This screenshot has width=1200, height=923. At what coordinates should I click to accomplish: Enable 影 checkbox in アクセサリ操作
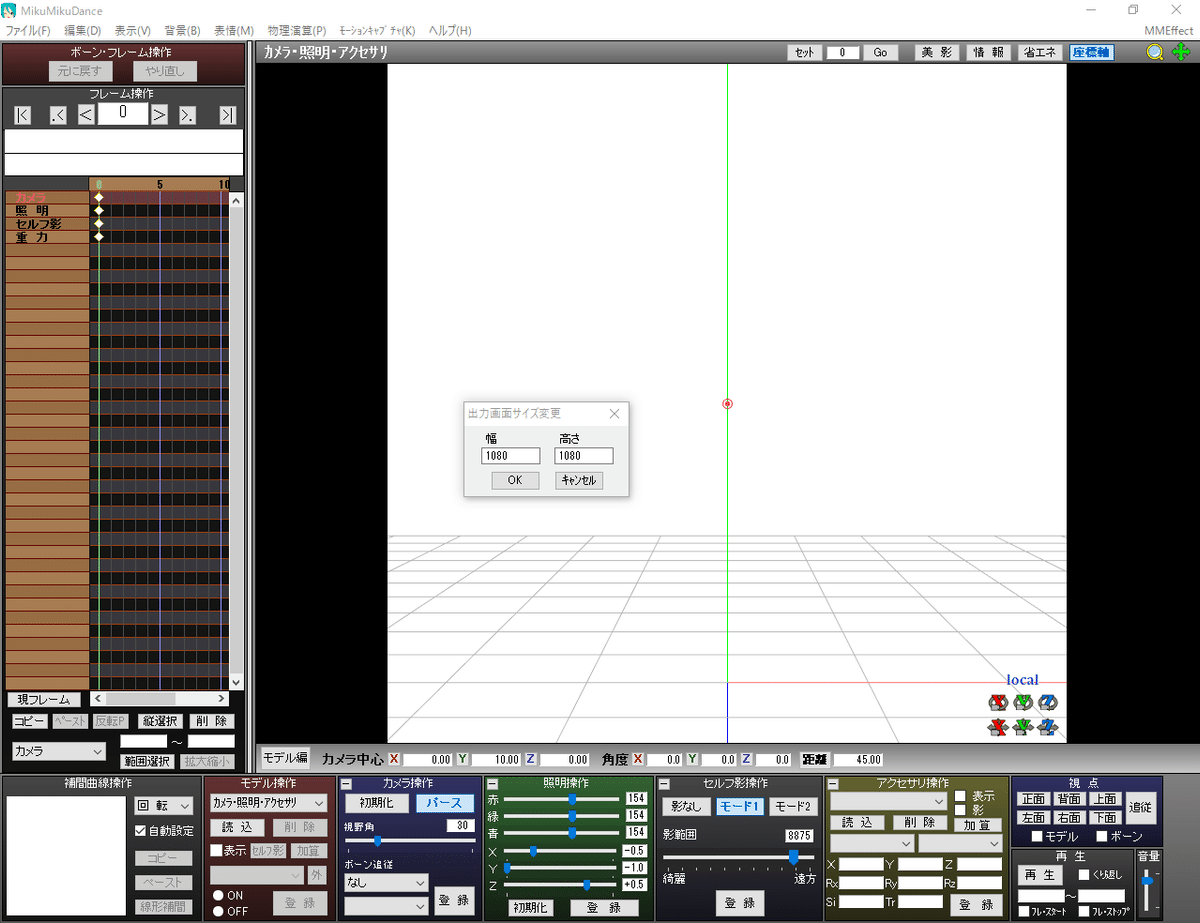click(961, 810)
